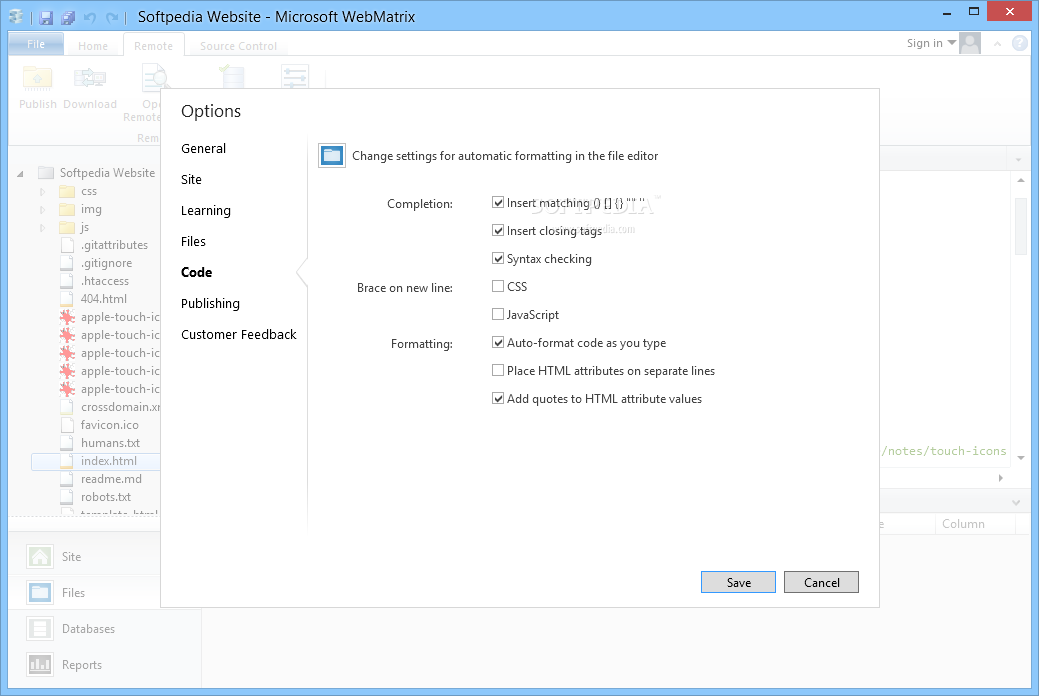Image resolution: width=1039 pixels, height=696 pixels.
Task: Click editor scrollbar up arrow
Action: 1020,180
